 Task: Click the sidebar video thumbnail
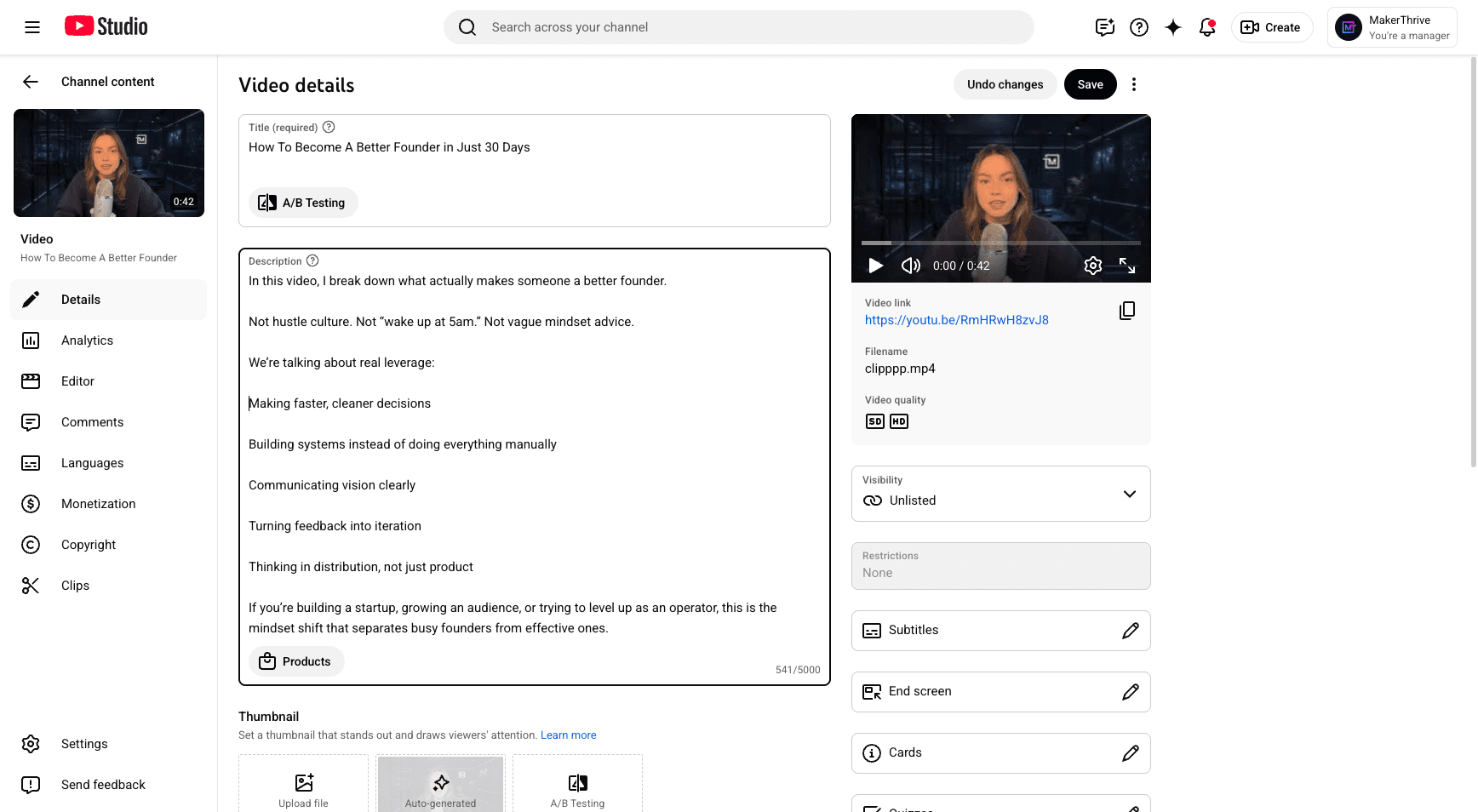[x=109, y=163]
